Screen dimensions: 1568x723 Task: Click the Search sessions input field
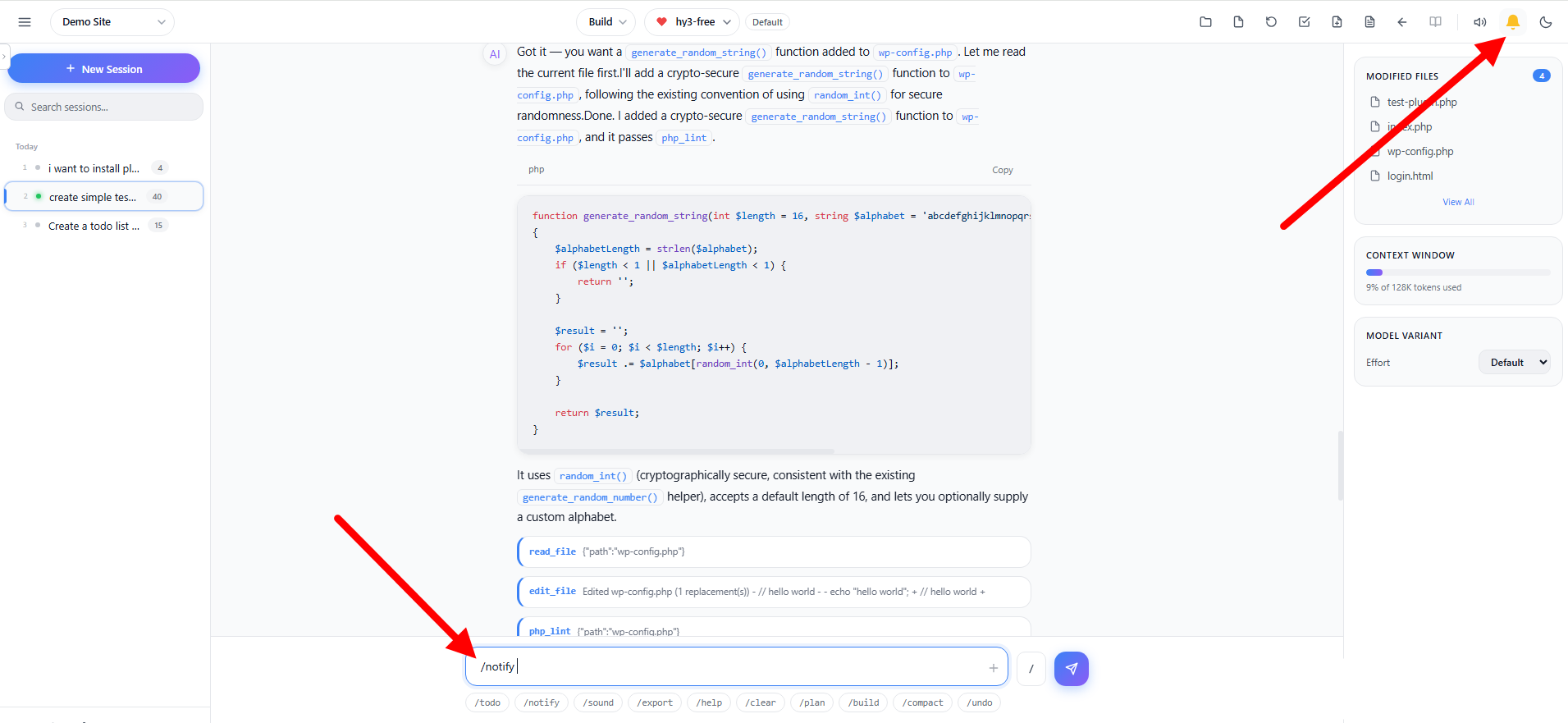[x=104, y=107]
